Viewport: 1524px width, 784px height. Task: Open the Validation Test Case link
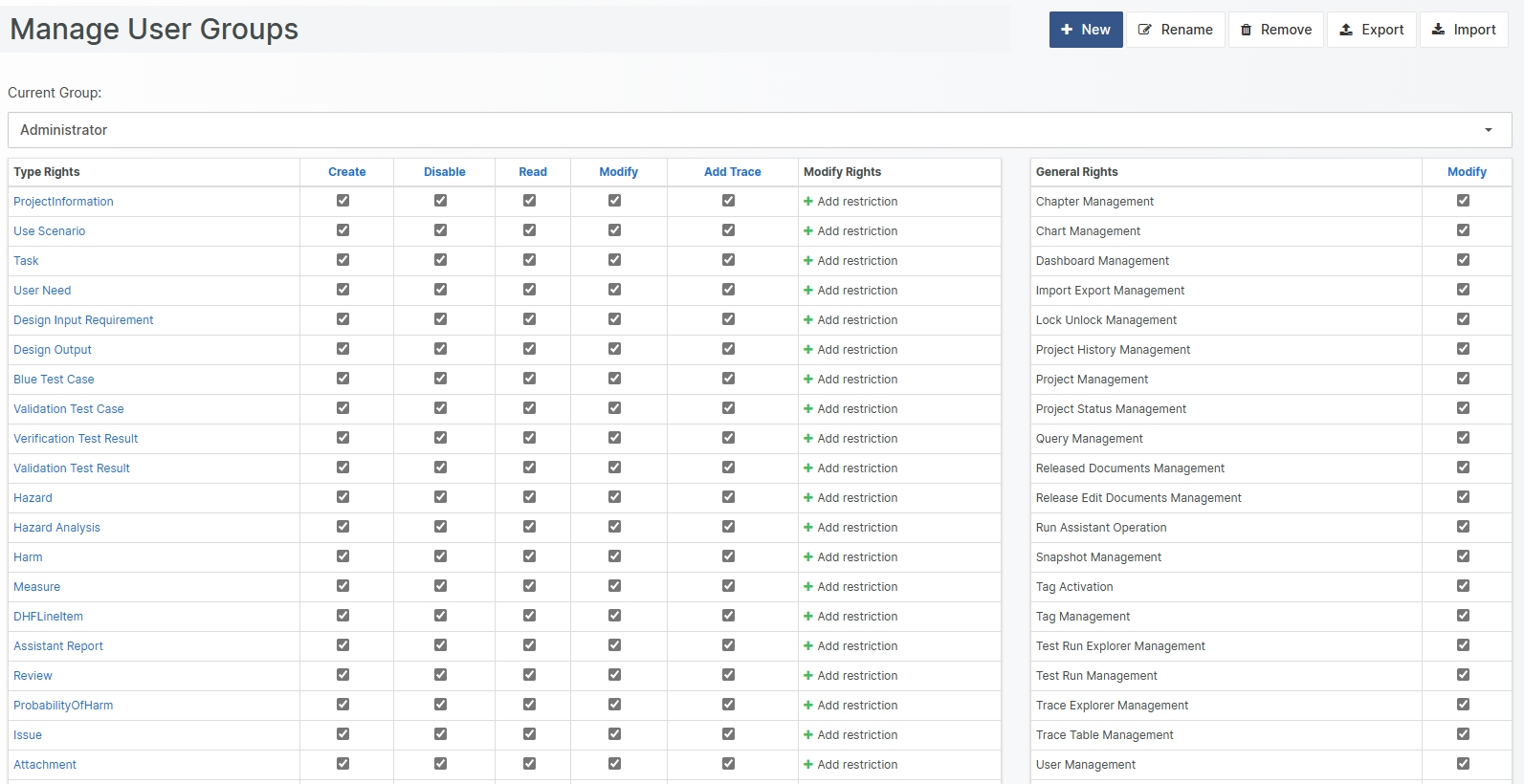click(x=69, y=409)
